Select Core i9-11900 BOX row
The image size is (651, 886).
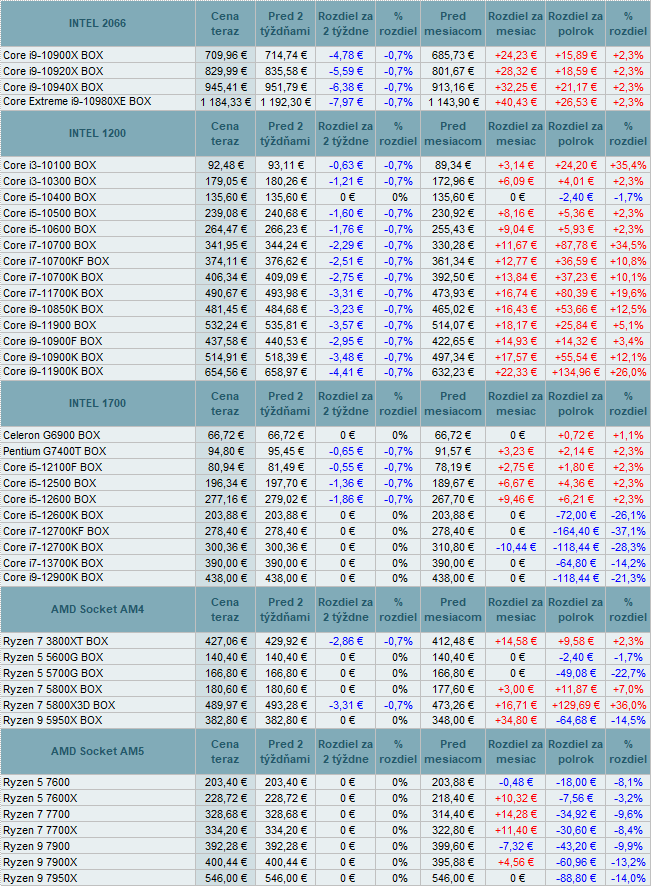[x=50, y=325]
